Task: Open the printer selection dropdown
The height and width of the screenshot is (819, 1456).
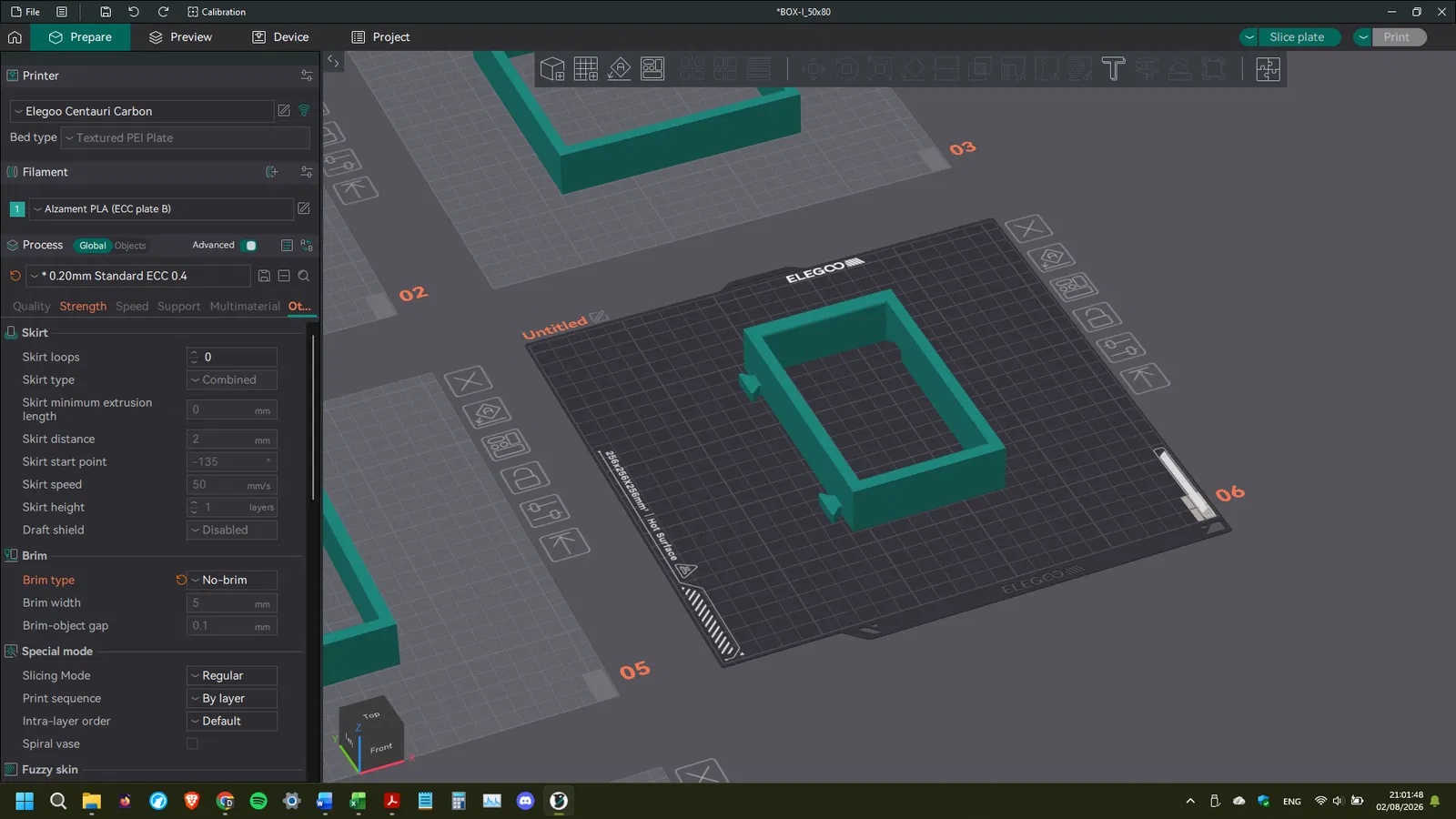Action: (x=141, y=111)
